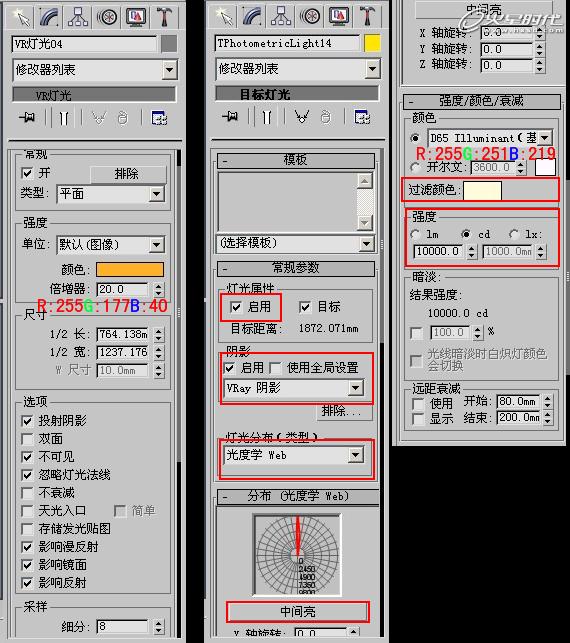Open Create tab in photometric light panel
Viewport: 570px width, 643px height.
pyautogui.click(x=224, y=16)
